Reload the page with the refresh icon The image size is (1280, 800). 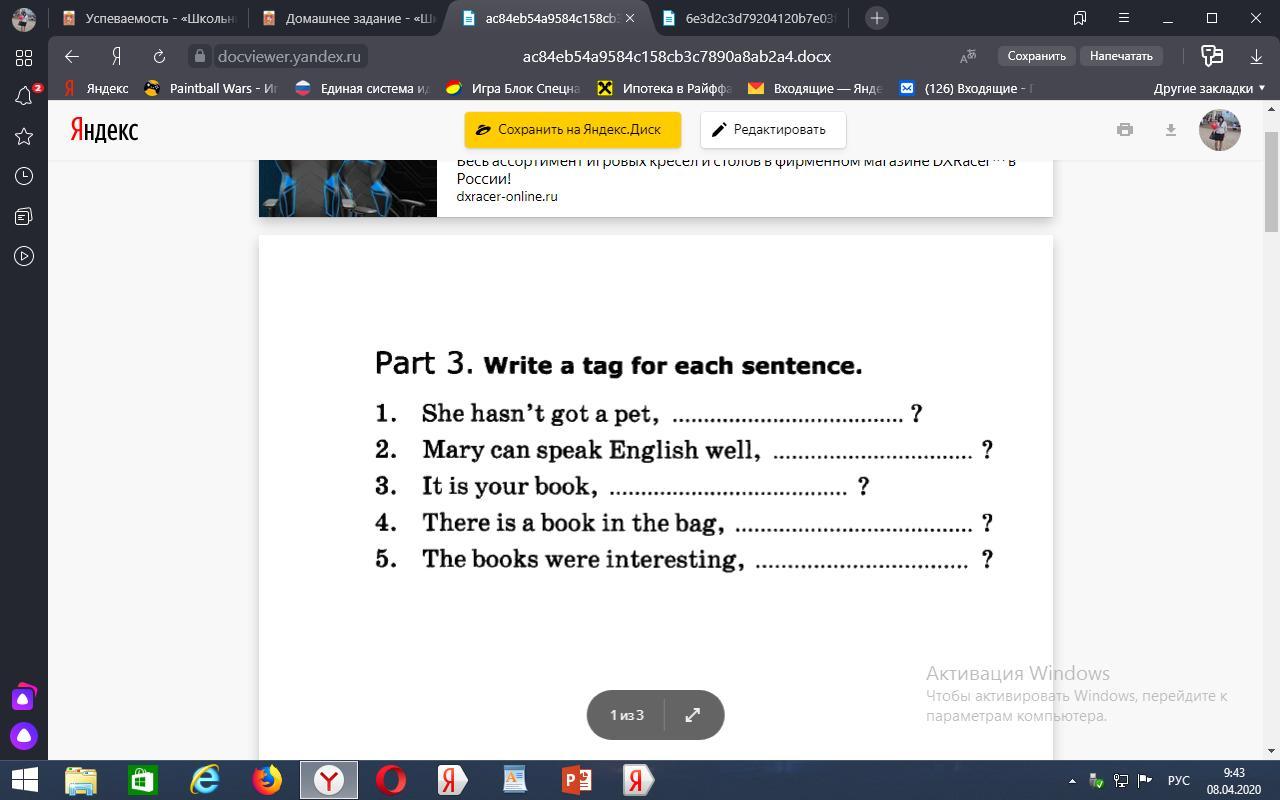click(x=159, y=56)
